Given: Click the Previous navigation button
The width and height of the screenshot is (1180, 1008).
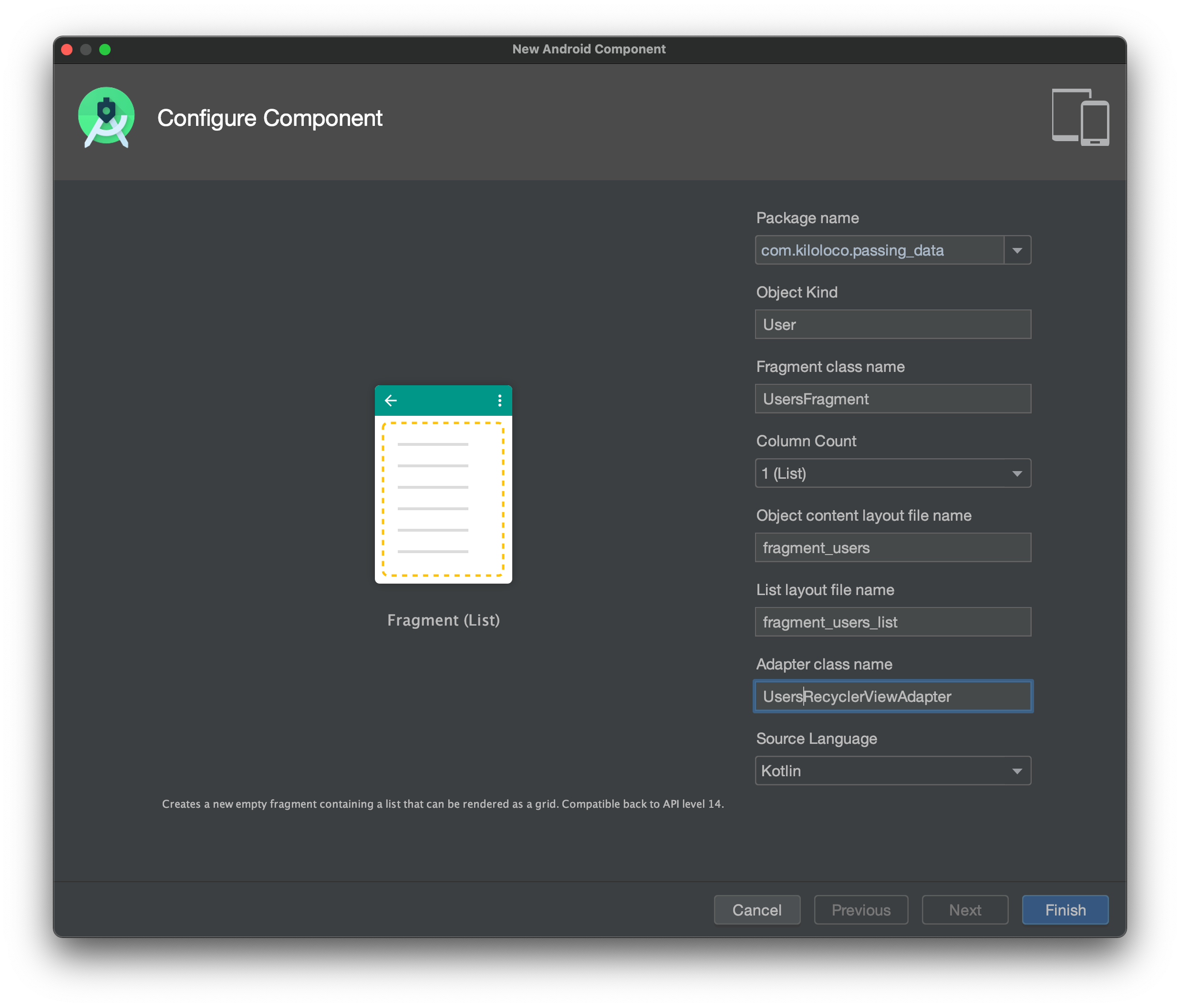Looking at the screenshot, I should [860, 910].
